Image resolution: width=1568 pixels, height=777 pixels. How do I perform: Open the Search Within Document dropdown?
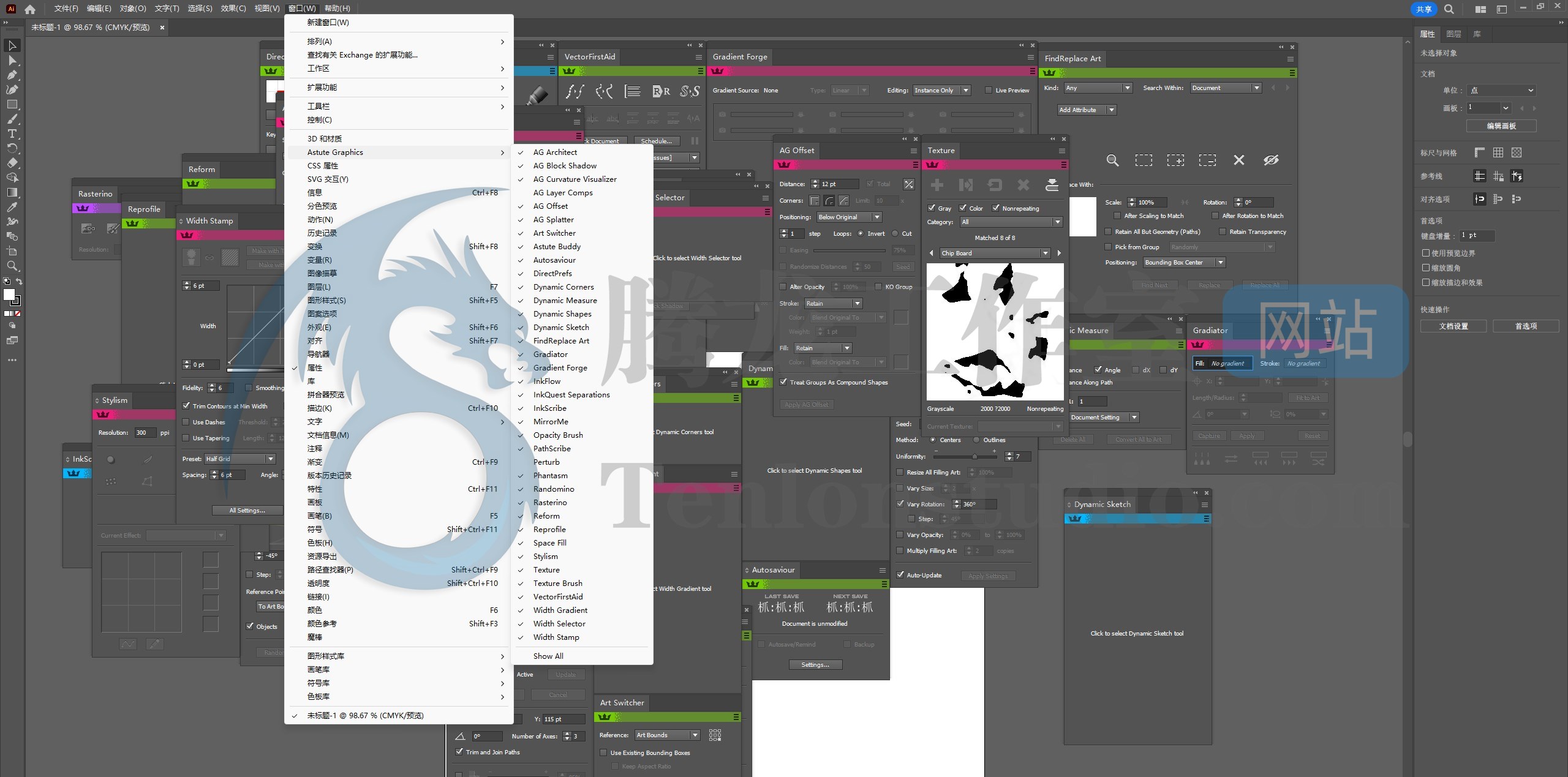pos(1226,88)
